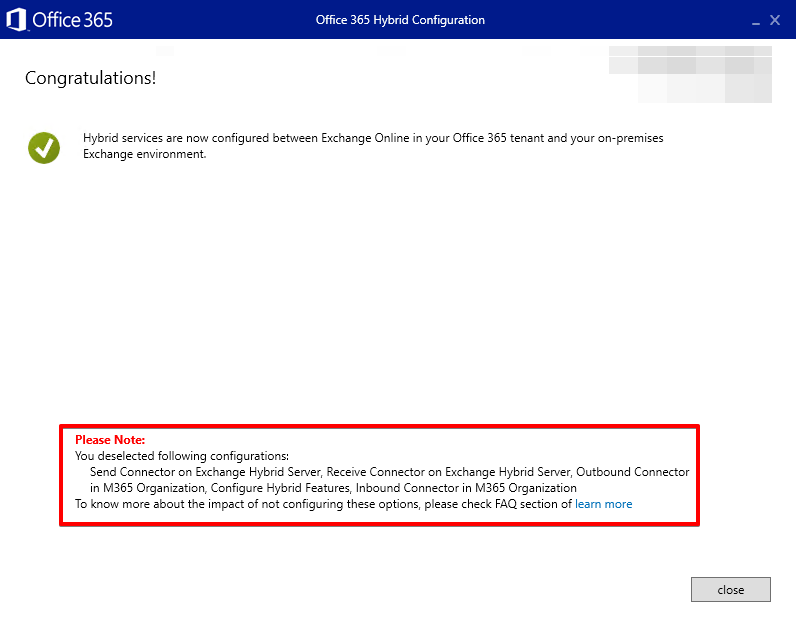Click 'Configure Hybrid Features' text
The height and width of the screenshot is (625, 796).
pyautogui.click(x=280, y=488)
